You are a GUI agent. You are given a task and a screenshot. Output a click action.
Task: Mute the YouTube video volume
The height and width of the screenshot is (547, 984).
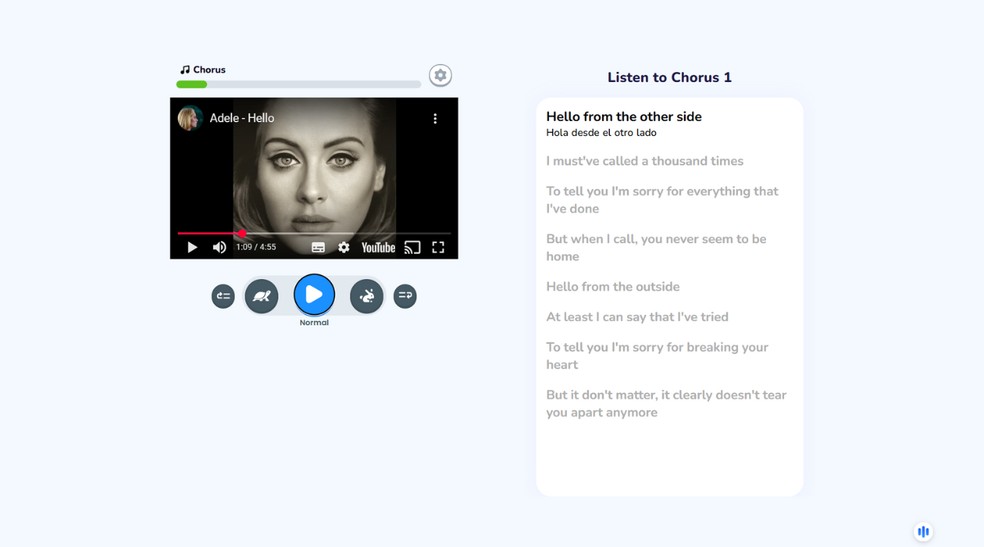(x=219, y=247)
